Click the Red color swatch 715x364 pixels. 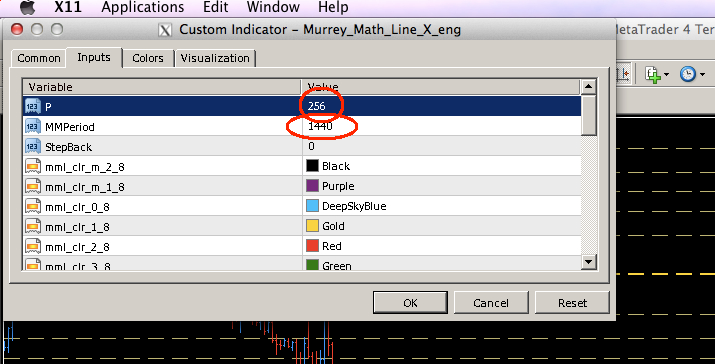[x=312, y=246]
